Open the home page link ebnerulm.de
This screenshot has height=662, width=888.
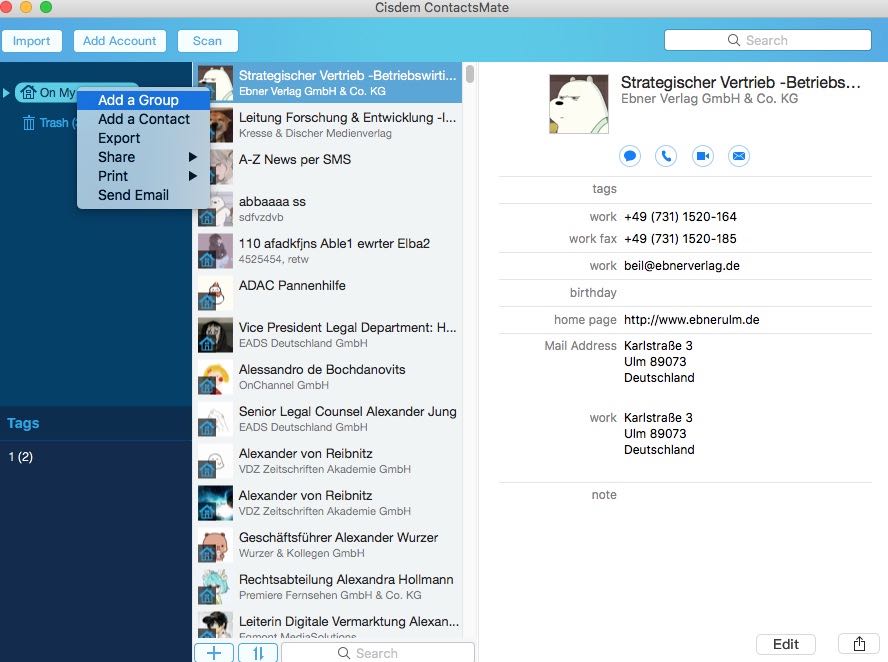tap(691, 319)
